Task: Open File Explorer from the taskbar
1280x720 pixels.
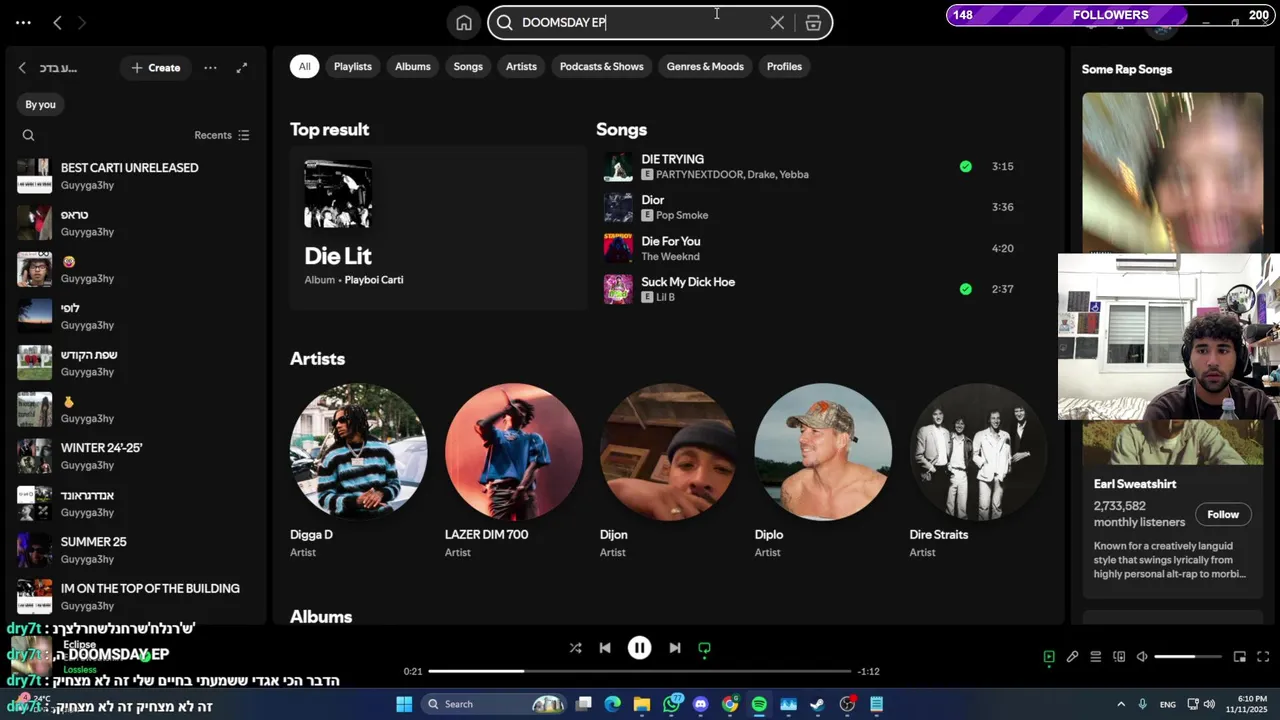Action: (x=642, y=704)
